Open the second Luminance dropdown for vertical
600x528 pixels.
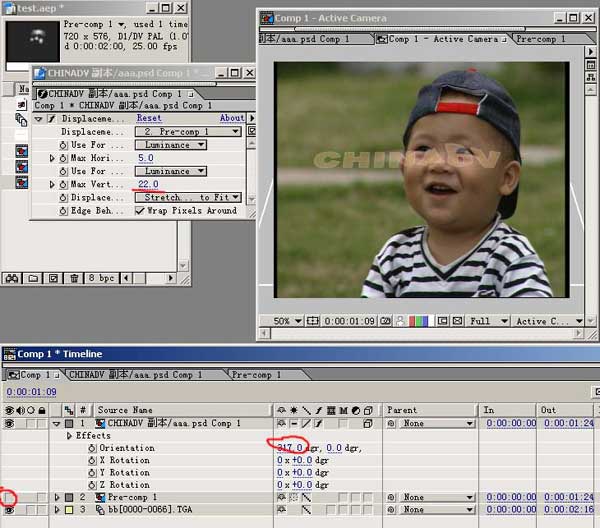tap(171, 171)
